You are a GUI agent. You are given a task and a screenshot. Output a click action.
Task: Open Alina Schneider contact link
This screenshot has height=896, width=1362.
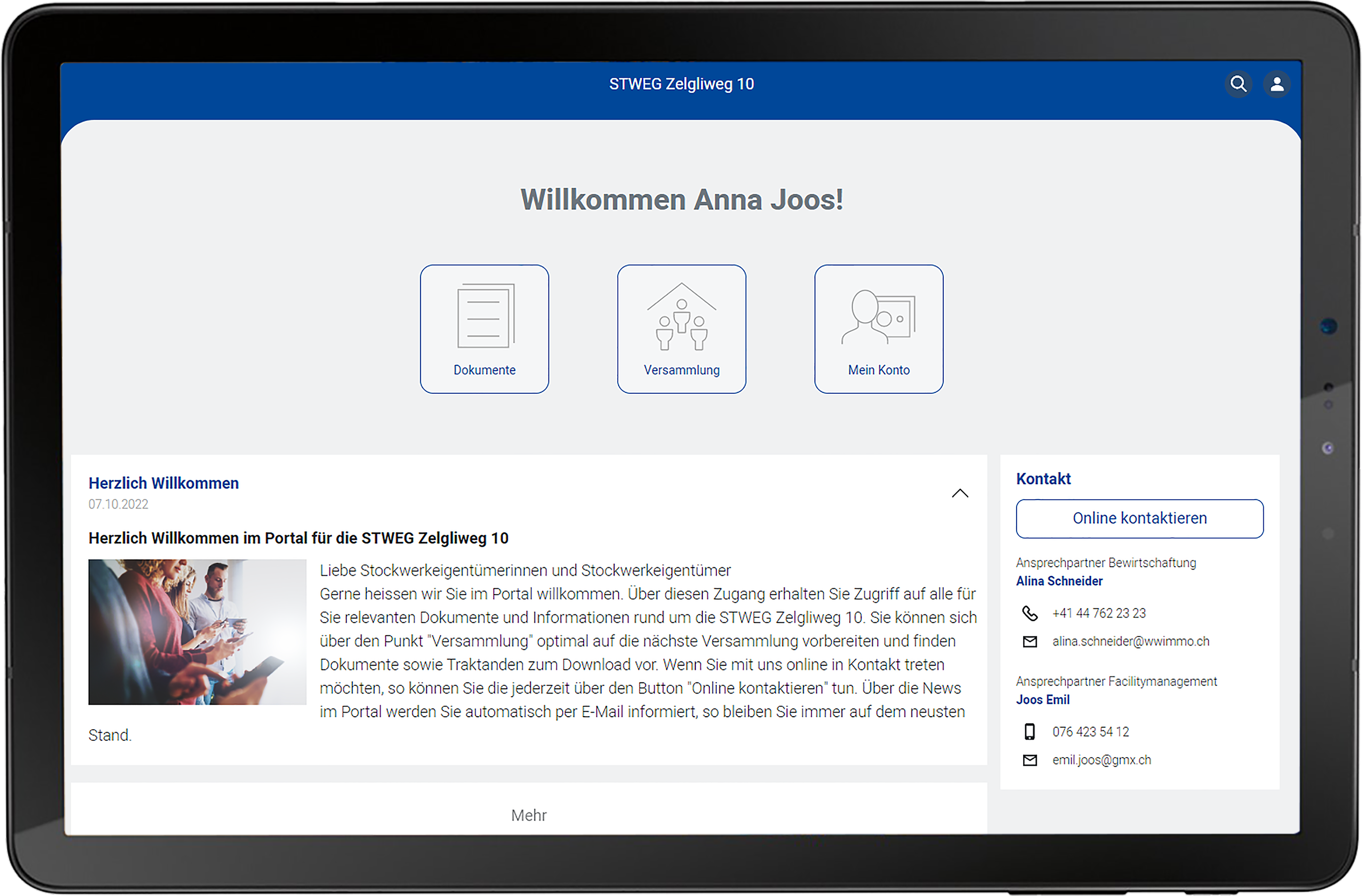pos(1059,581)
